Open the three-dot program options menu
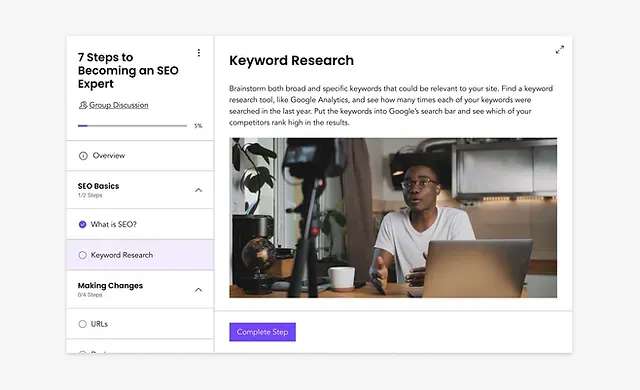The width and height of the screenshot is (640, 390). [199, 53]
